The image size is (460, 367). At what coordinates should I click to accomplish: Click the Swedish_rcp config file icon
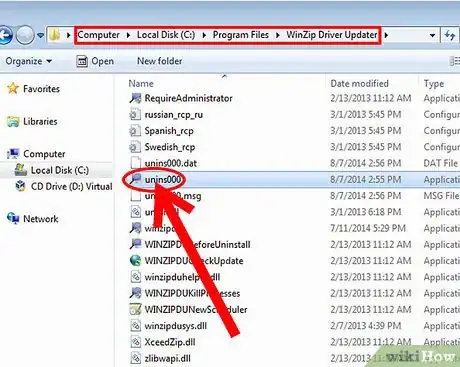click(135, 147)
